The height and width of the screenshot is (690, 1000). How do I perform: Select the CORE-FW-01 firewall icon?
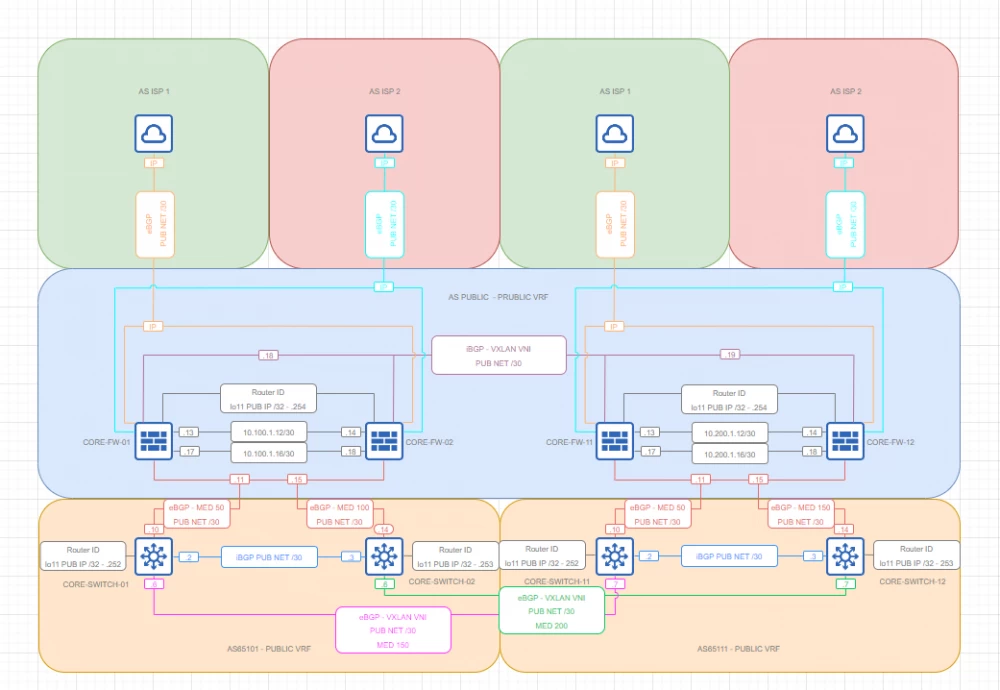[x=153, y=441]
